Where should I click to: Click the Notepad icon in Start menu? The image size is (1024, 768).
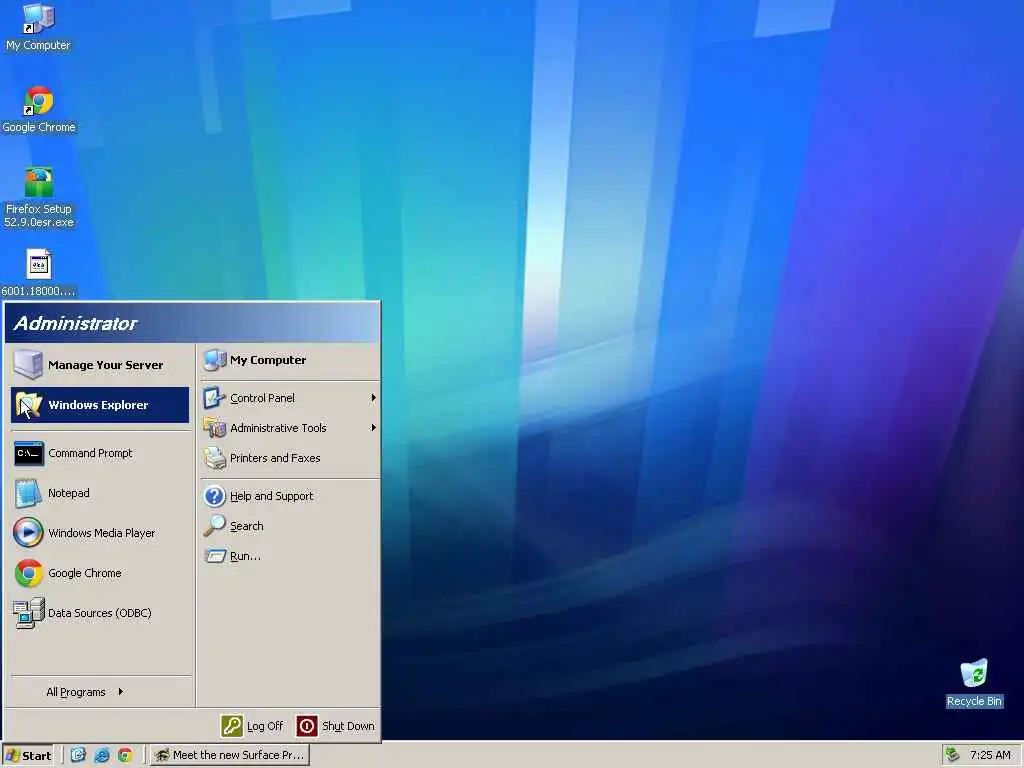(x=29, y=493)
